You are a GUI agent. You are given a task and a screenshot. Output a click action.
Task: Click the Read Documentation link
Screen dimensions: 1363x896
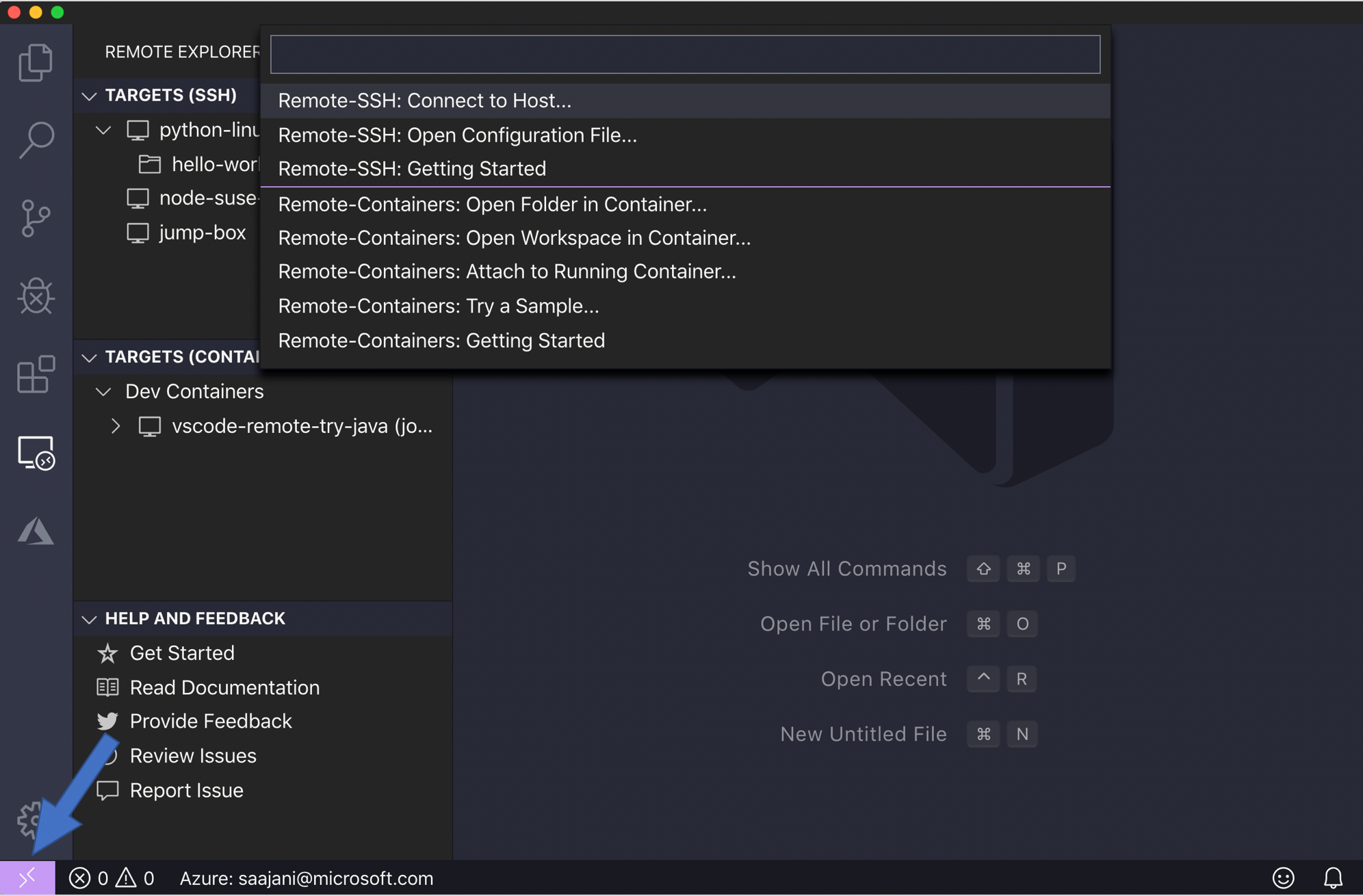(224, 687)
